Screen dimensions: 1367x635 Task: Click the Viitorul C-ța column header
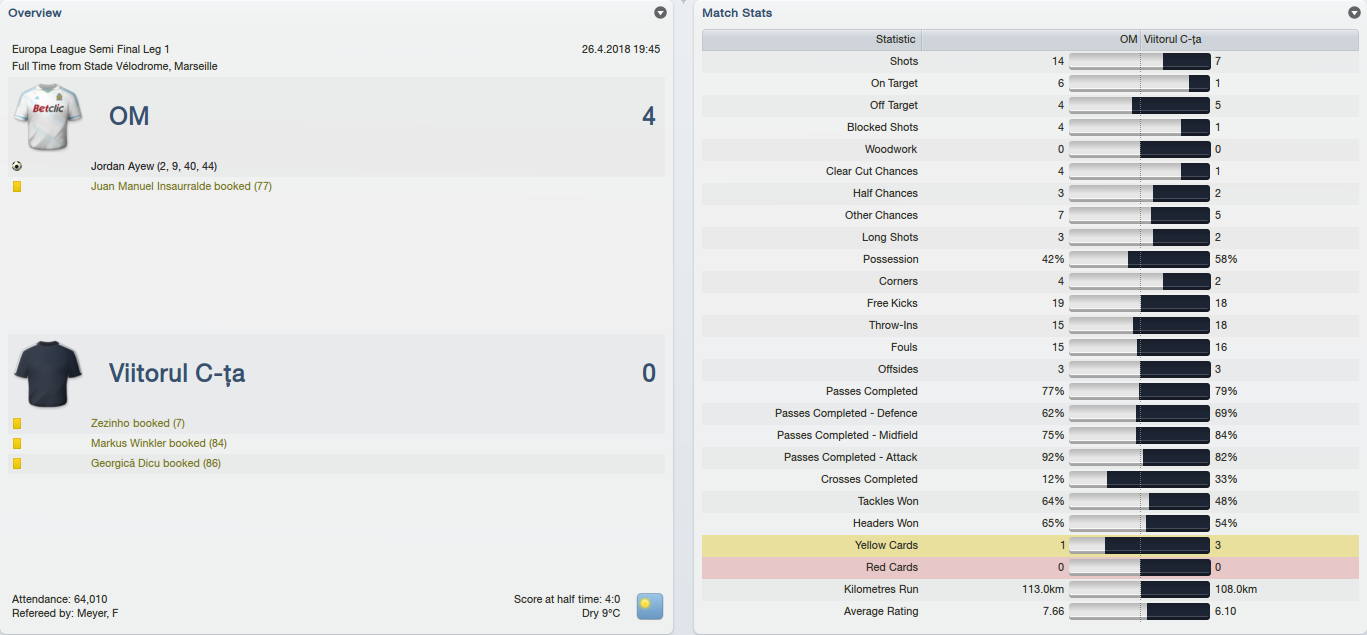1173,40
